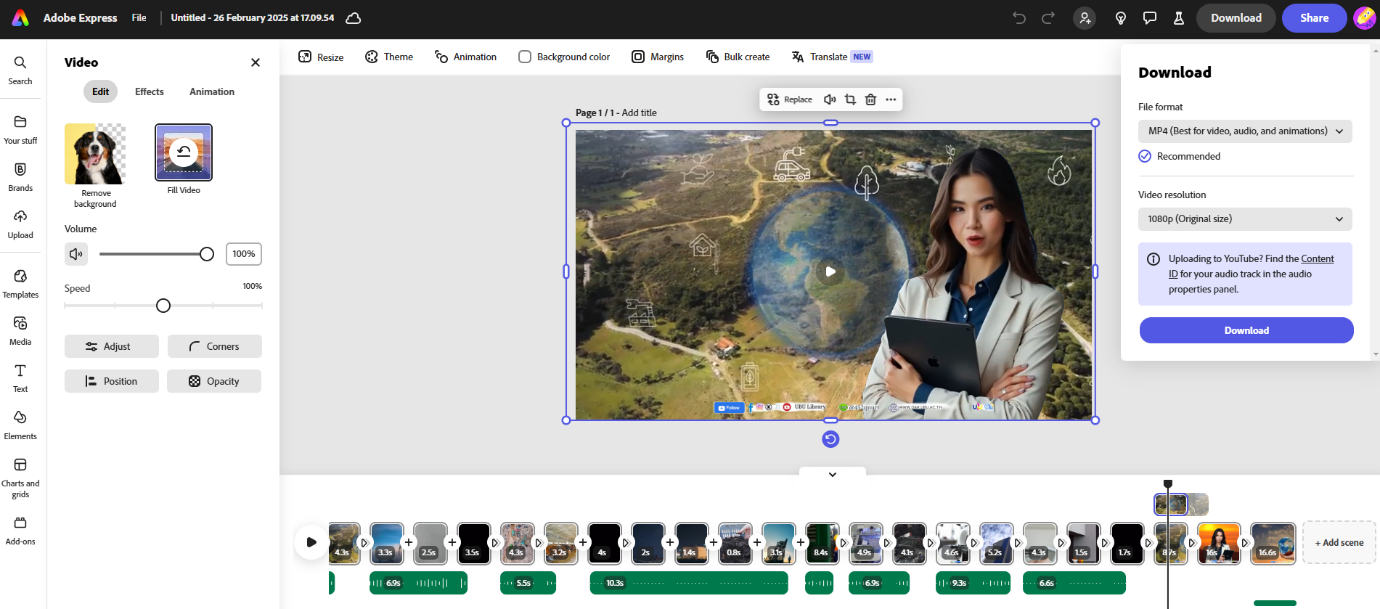Toggle the Background color checkbox
This screenshot has width=1380, height=609.
pos(525,57)
